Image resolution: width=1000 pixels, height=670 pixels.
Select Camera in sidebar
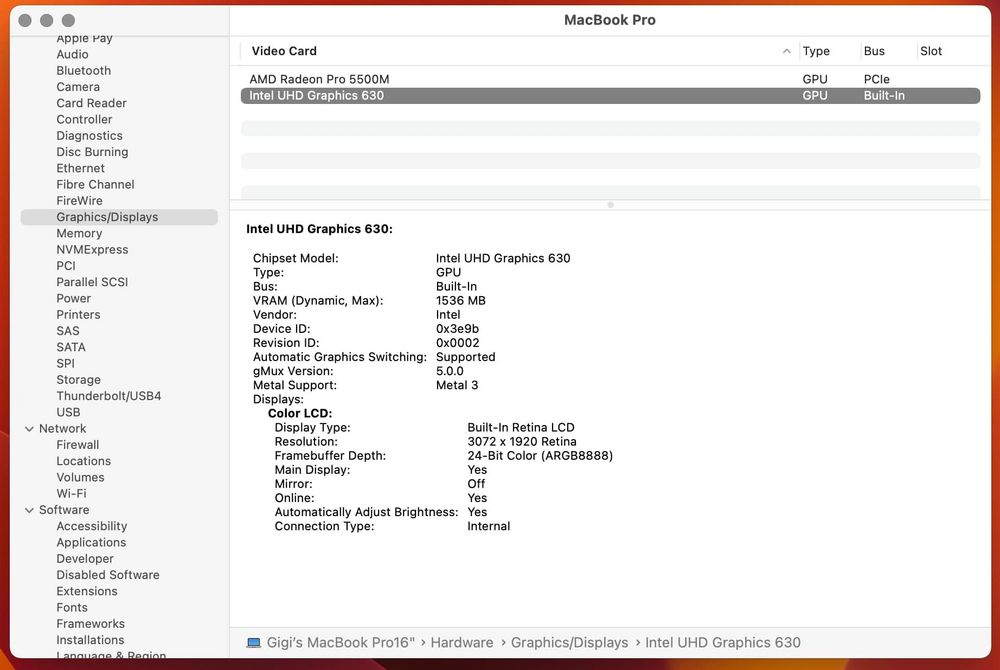point(78,87)
